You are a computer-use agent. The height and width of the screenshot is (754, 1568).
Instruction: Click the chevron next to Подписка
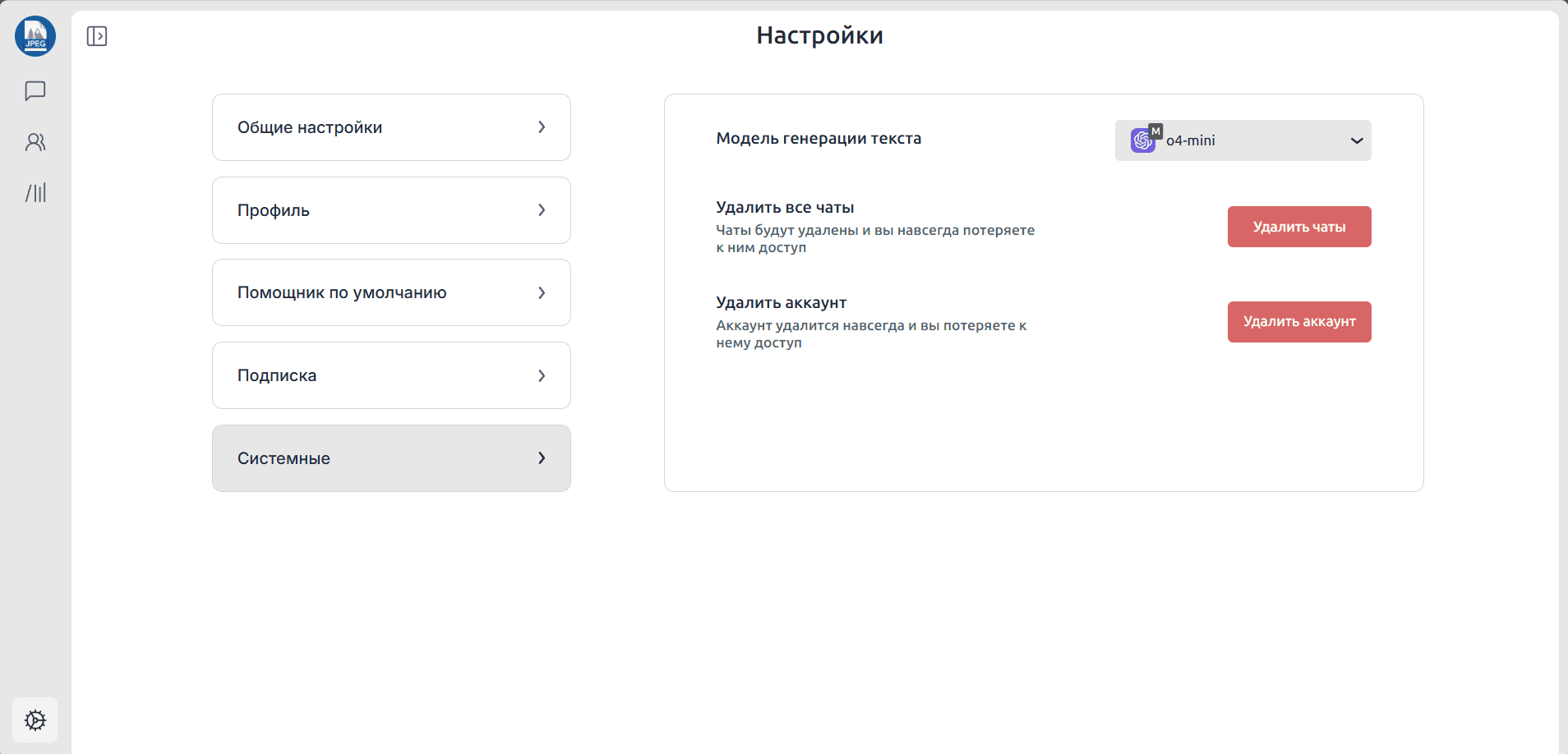coord(542,375)
